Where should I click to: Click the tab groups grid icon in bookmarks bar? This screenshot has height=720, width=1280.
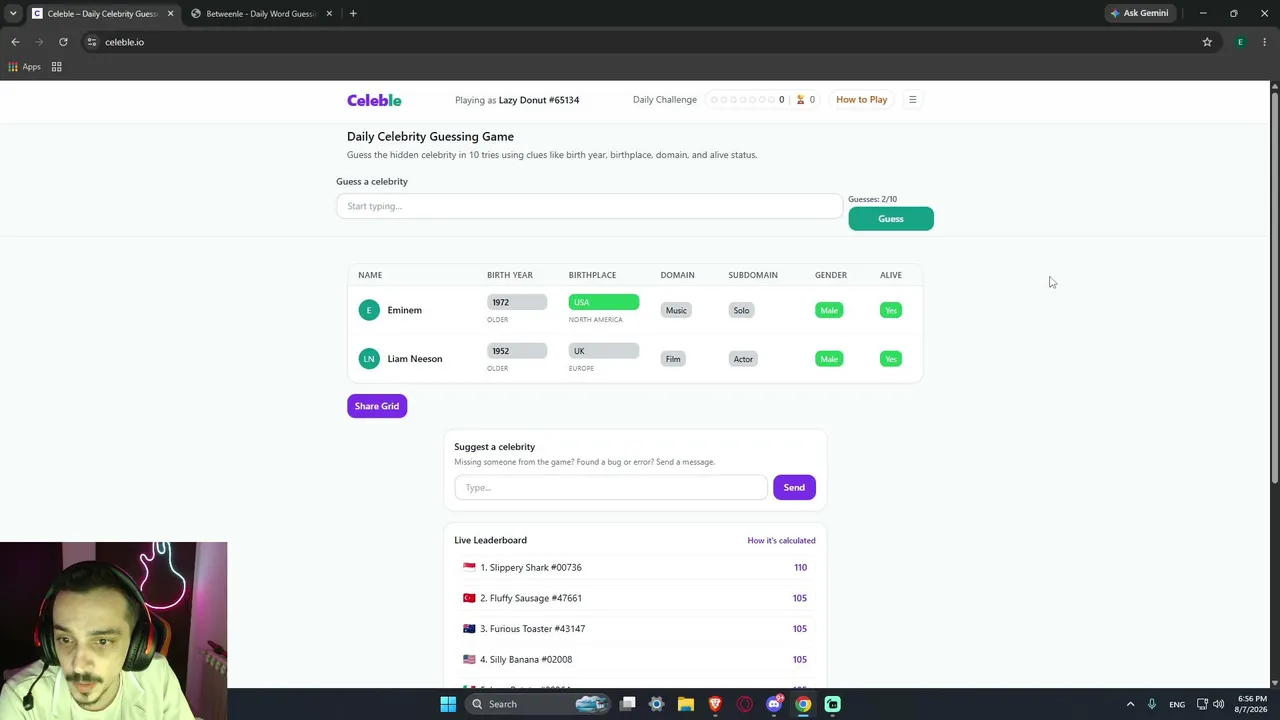click(x=57, y=67)
